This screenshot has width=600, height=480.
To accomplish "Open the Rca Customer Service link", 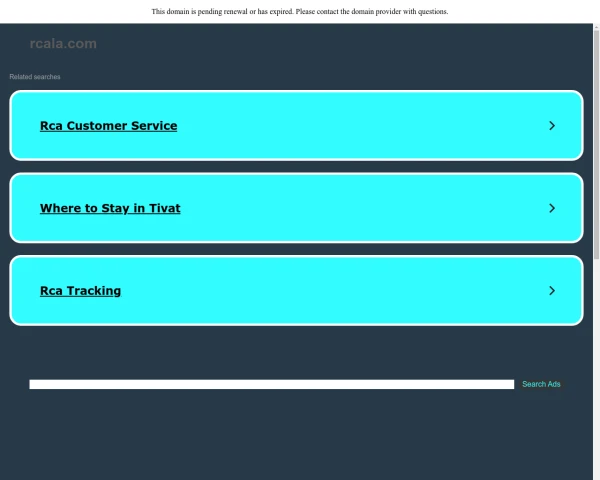I will (x=108, y=126).
